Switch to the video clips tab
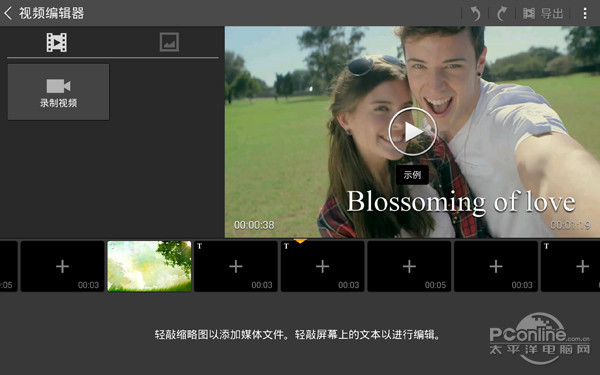The width and height of the screenshot is (600, 375). point(57,42)
